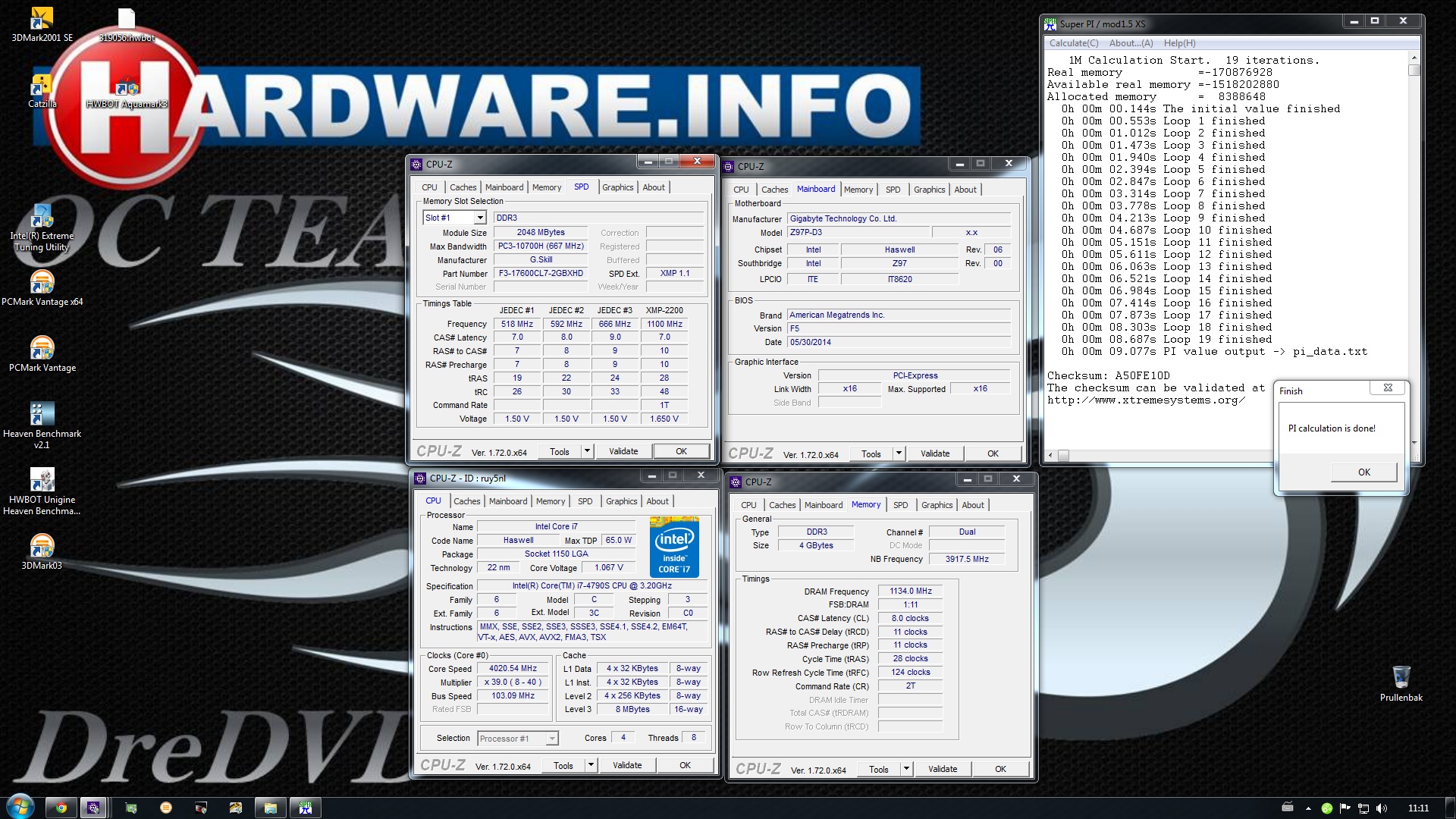Open the 3DMark03 desktop icon
The image size is (1456, 819).
click(42, 552)
